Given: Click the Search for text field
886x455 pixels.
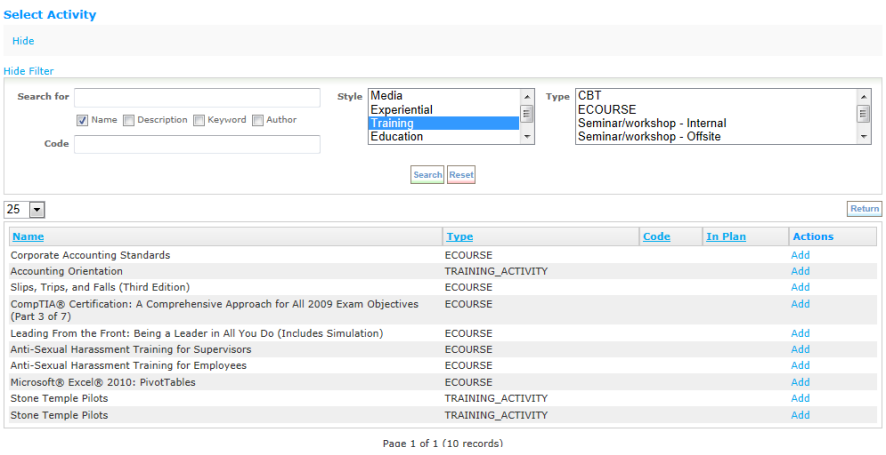Looking at the screenshot, I should click(x=197, y=97).
